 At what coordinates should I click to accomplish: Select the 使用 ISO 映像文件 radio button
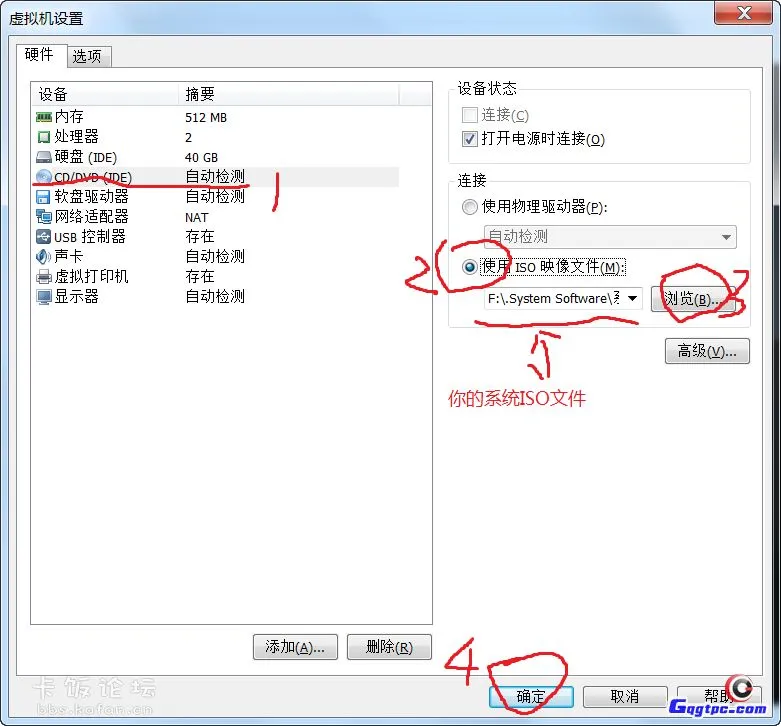pyautogui.click(x=469, y=267)
